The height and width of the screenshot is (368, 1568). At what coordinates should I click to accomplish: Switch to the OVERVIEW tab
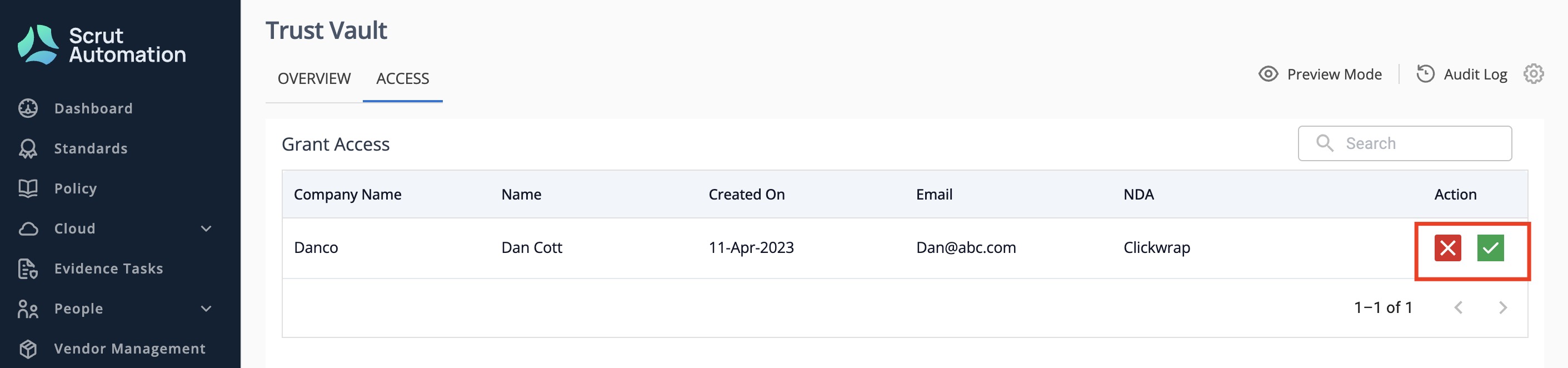(x=314, y=78)
